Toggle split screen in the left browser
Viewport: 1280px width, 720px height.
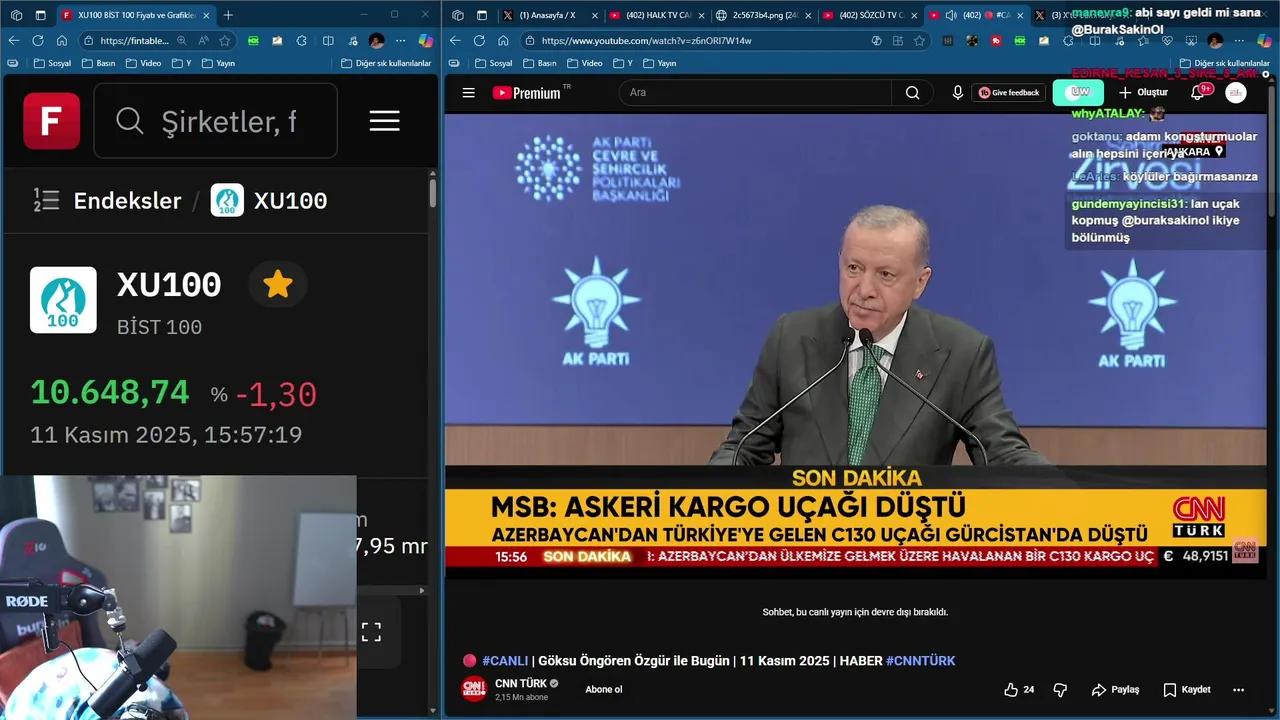(x=328, y=41)
